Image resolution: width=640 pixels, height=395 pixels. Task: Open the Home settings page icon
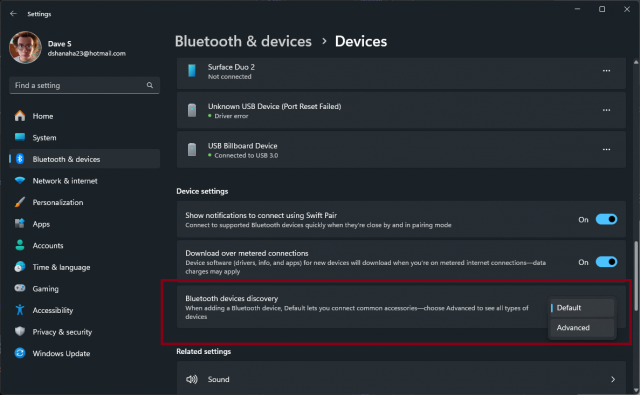click(20, 116)
